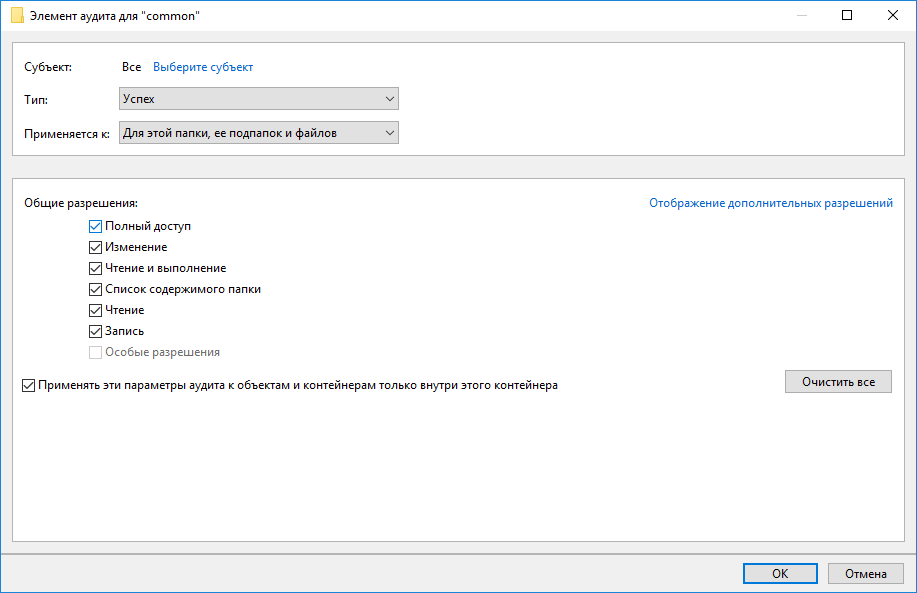Click the disabled "Особые разрешения" checkbox
Viewport: 917px width, 593px height.
click(x=95, y=353)
